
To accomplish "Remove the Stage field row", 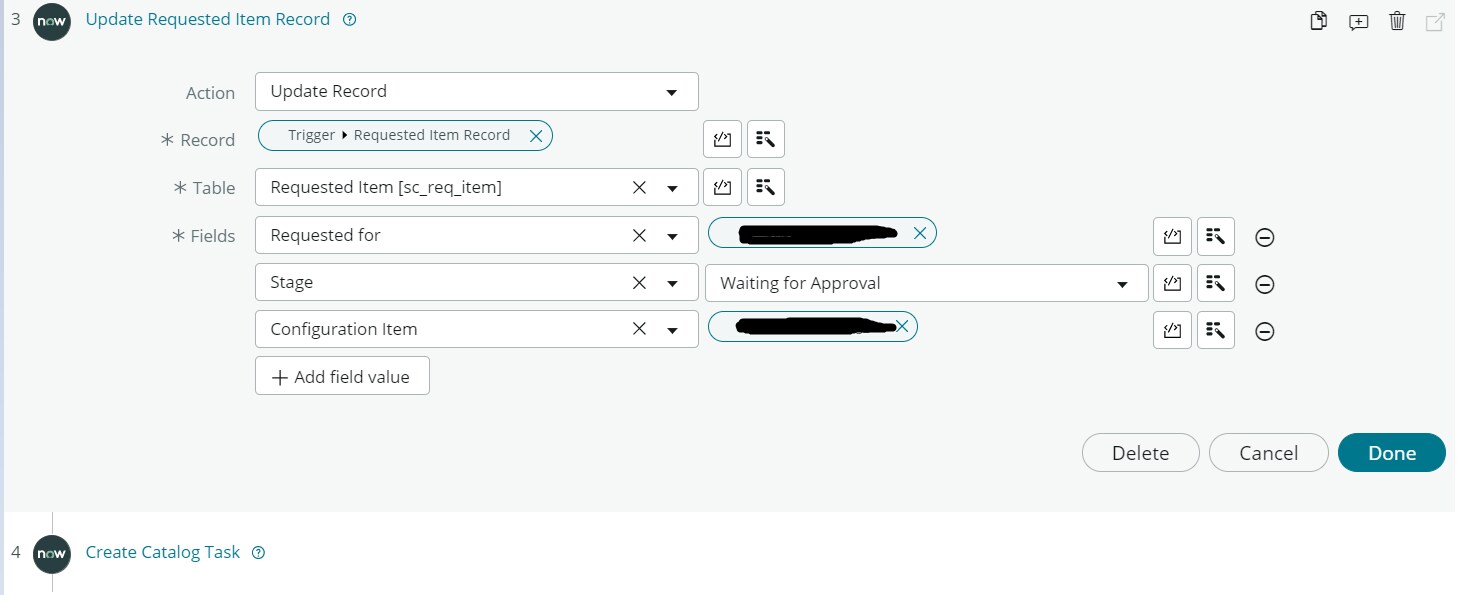I will click(1264, 283).
